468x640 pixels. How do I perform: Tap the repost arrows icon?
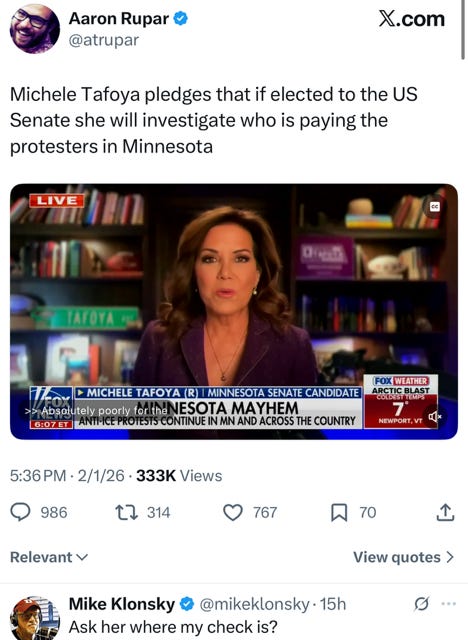(126, 512)
